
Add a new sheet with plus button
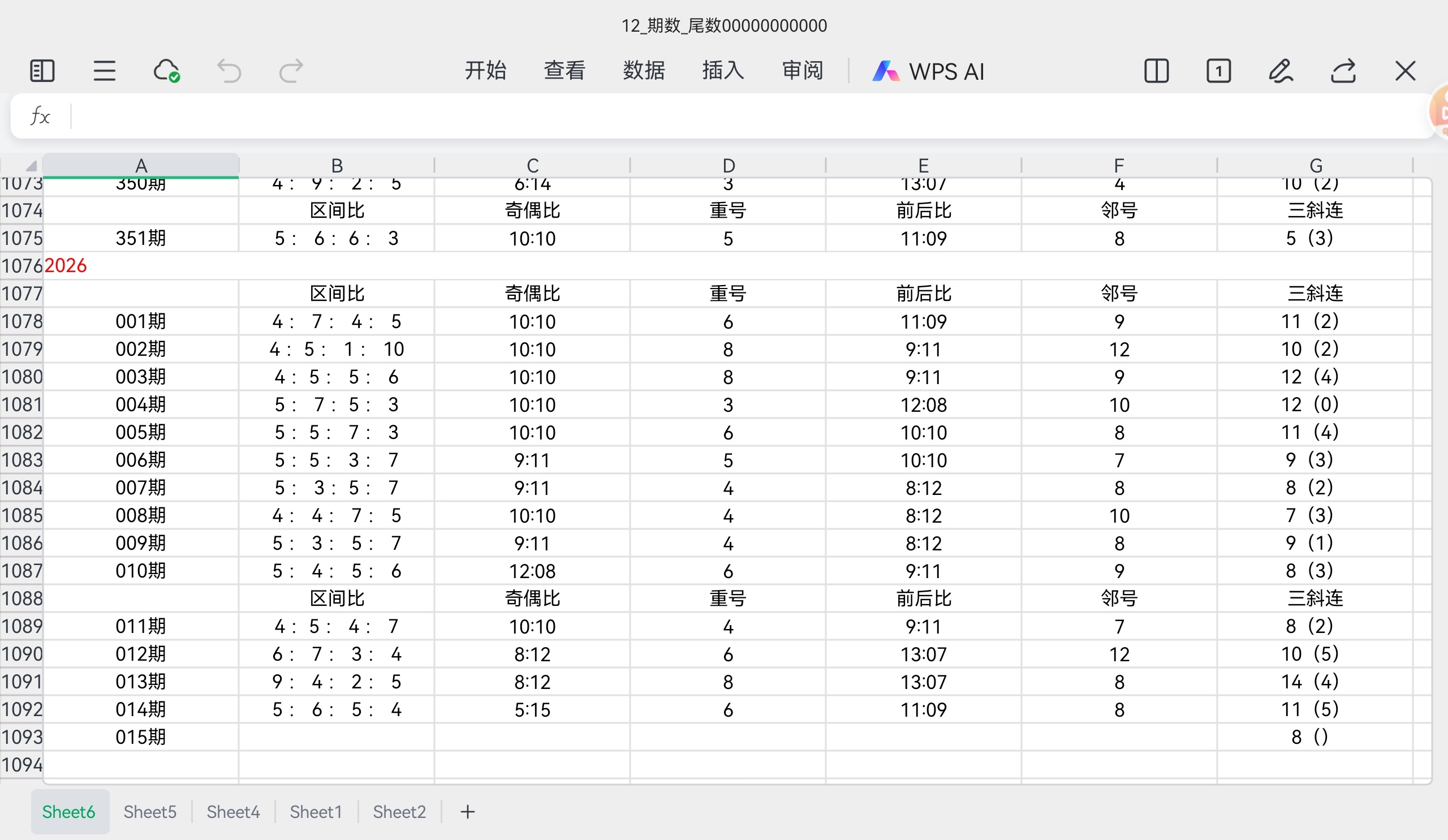(x=468, y=811)
